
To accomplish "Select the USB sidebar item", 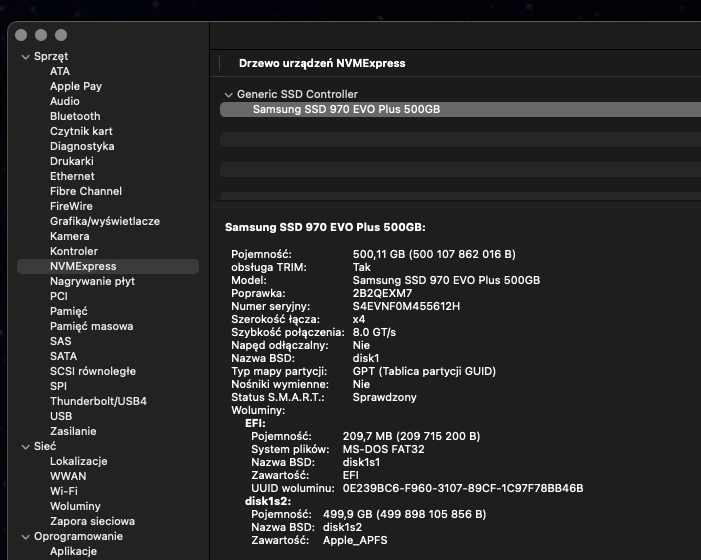I will 61,417.
